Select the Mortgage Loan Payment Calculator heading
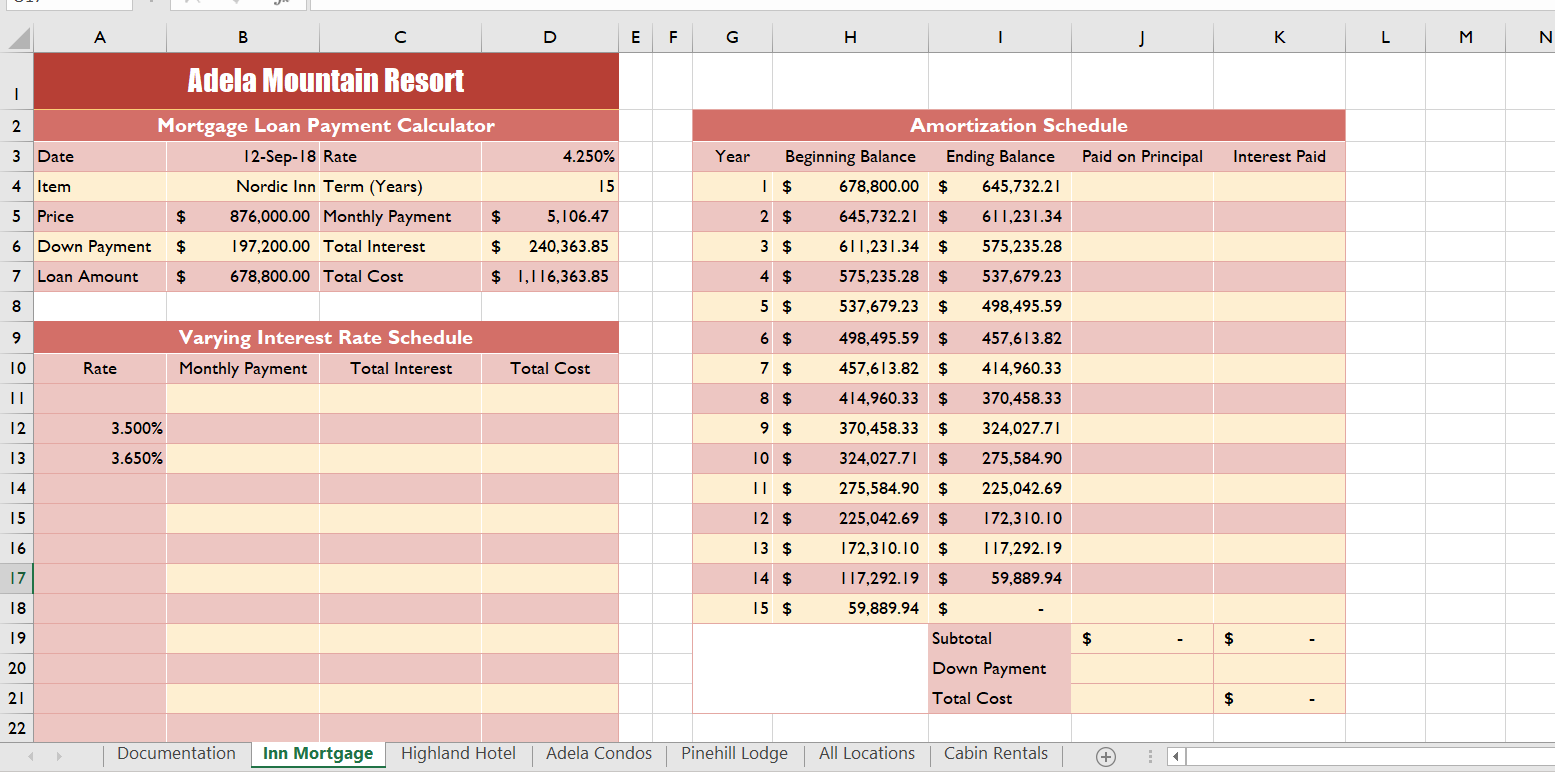The image size is (1555, 772). pyautogui.click(x=326, y=126)
